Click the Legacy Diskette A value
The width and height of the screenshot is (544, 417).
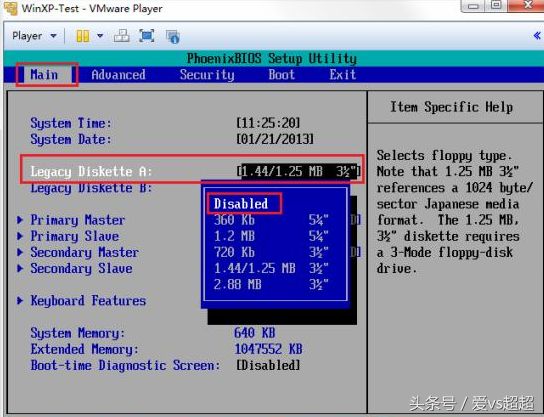click(298, 171)
